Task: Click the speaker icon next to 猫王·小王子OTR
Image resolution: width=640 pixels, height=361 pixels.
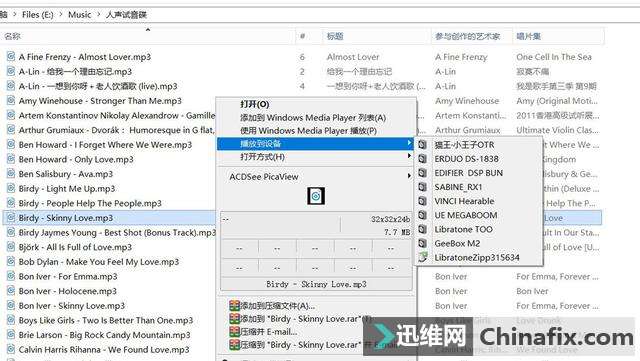Action: [423, 145]
